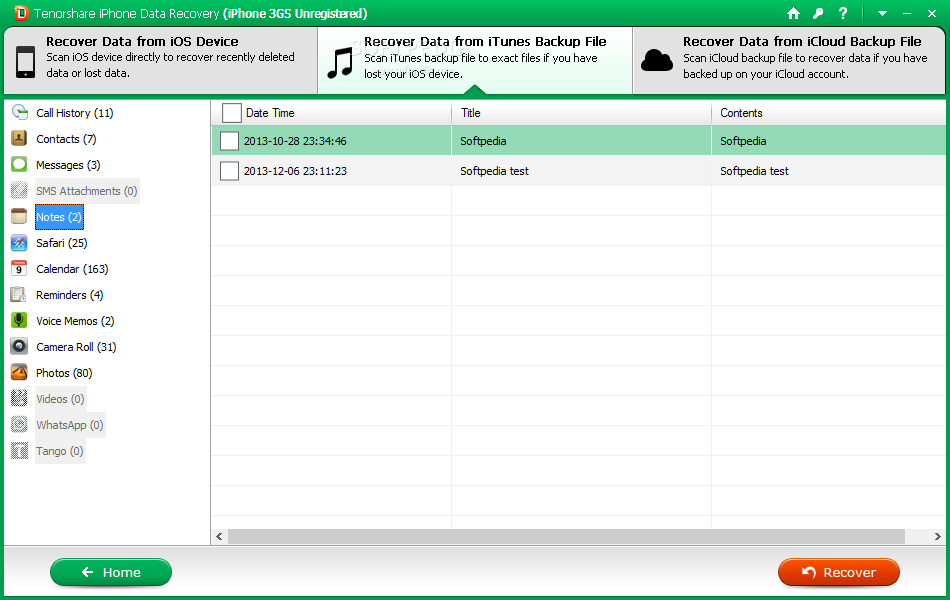Viewport: 950px width, 600px height.
Task: Select Photos (80) category
Action: [64, 373]
